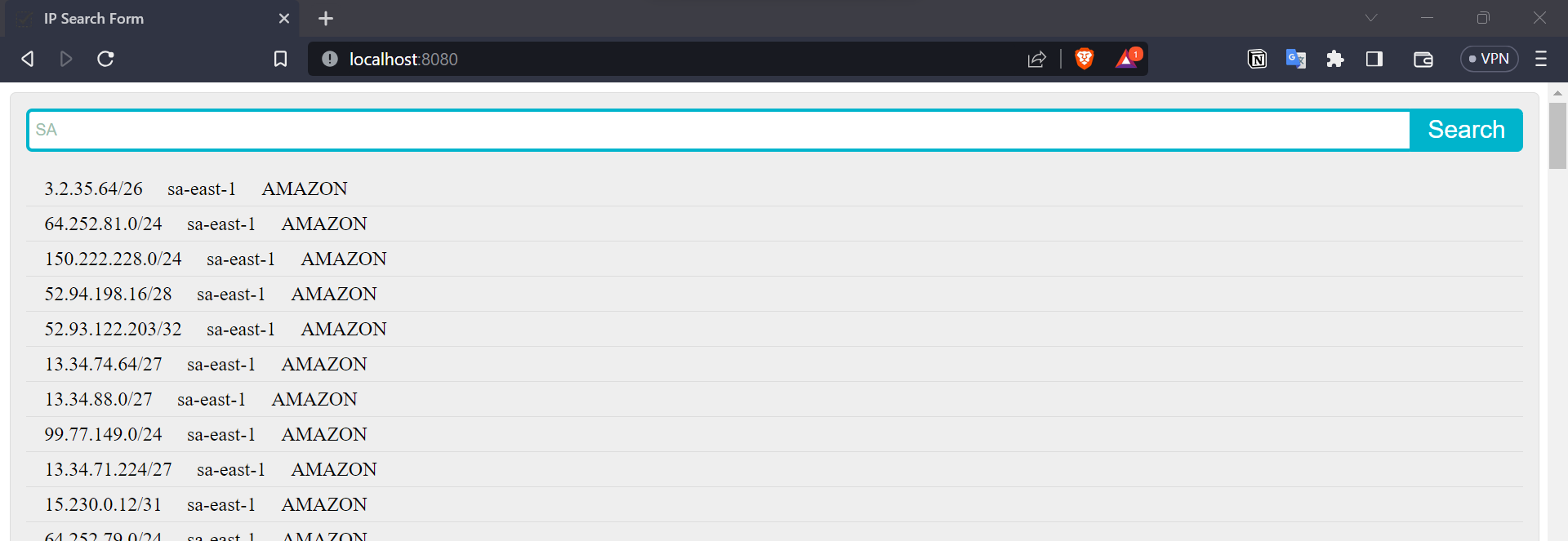Click the scrollbar up arrow
This screenshot has width=1568, height=541.
pyautogui.click(x=1557, y=93)
